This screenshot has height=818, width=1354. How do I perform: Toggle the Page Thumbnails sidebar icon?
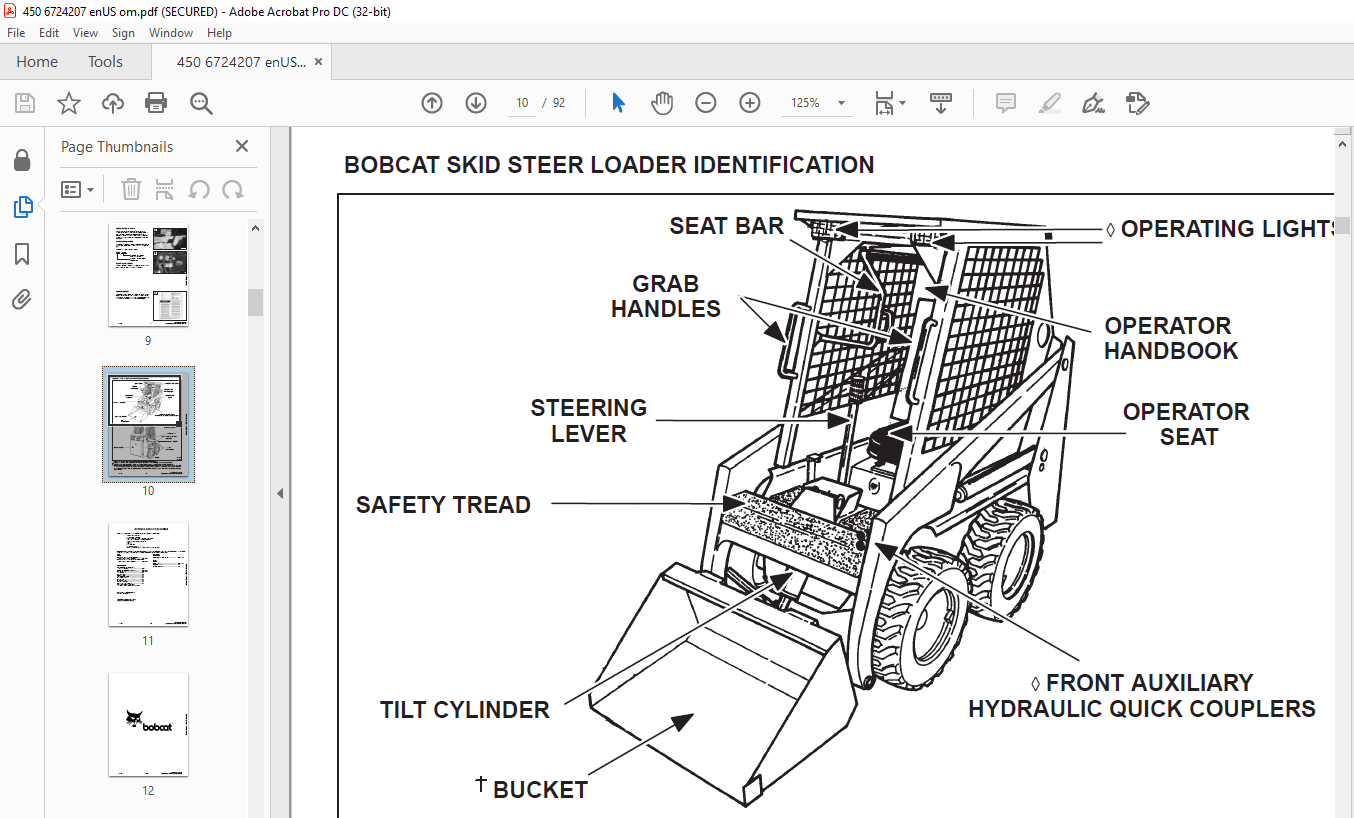[x=22, y=207]
